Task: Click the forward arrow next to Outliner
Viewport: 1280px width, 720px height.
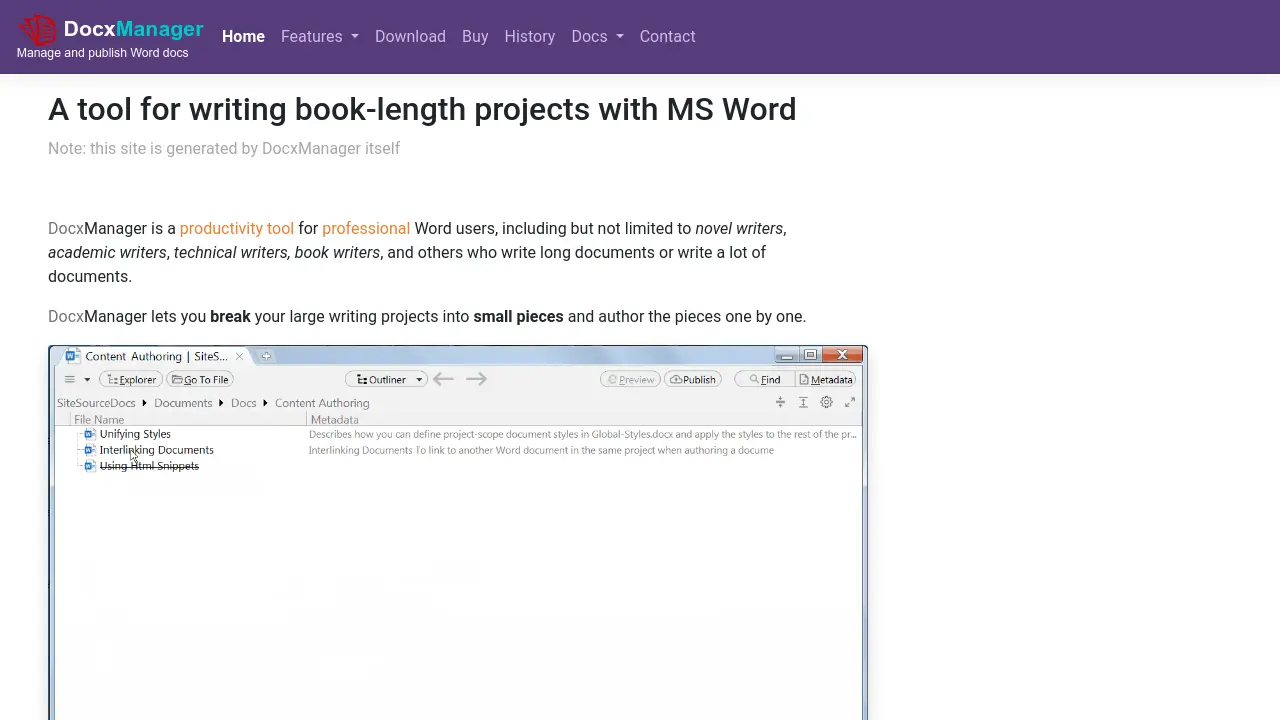Action: [476, 379]
